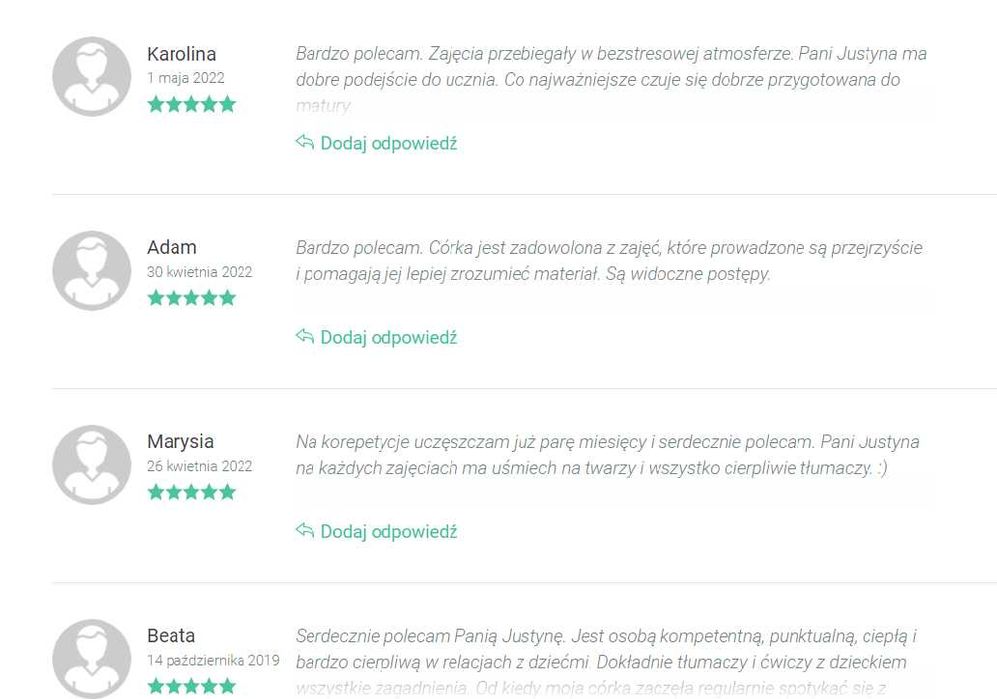Click reply arrow icon under Adam's review

pyautogui.click(x=305, y=336)
